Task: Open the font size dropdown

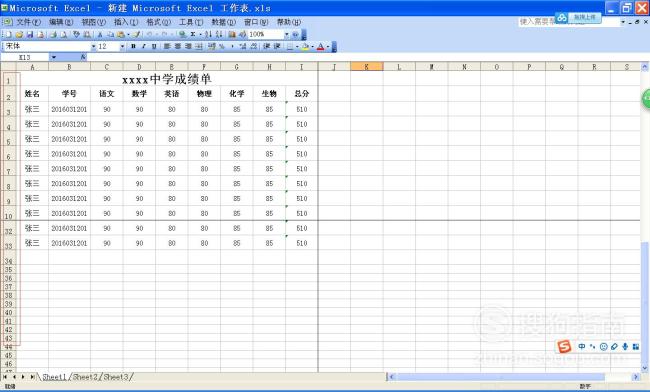Action: (122, 46)
